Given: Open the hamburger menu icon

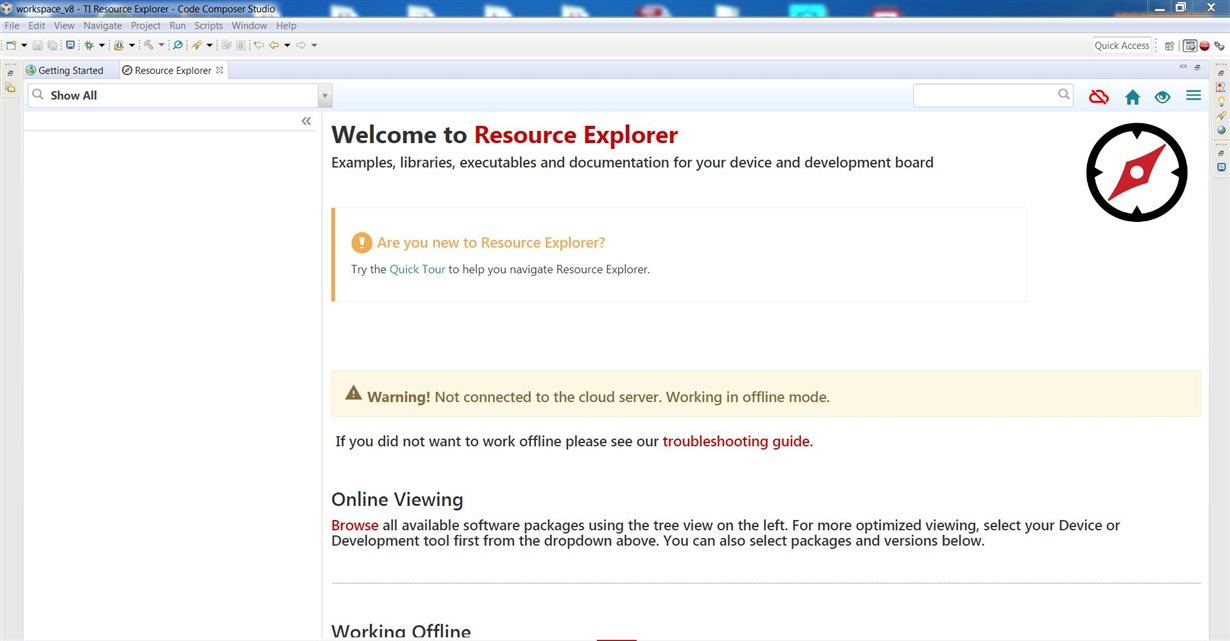Looking at the screenshot, I should 1193,96.
